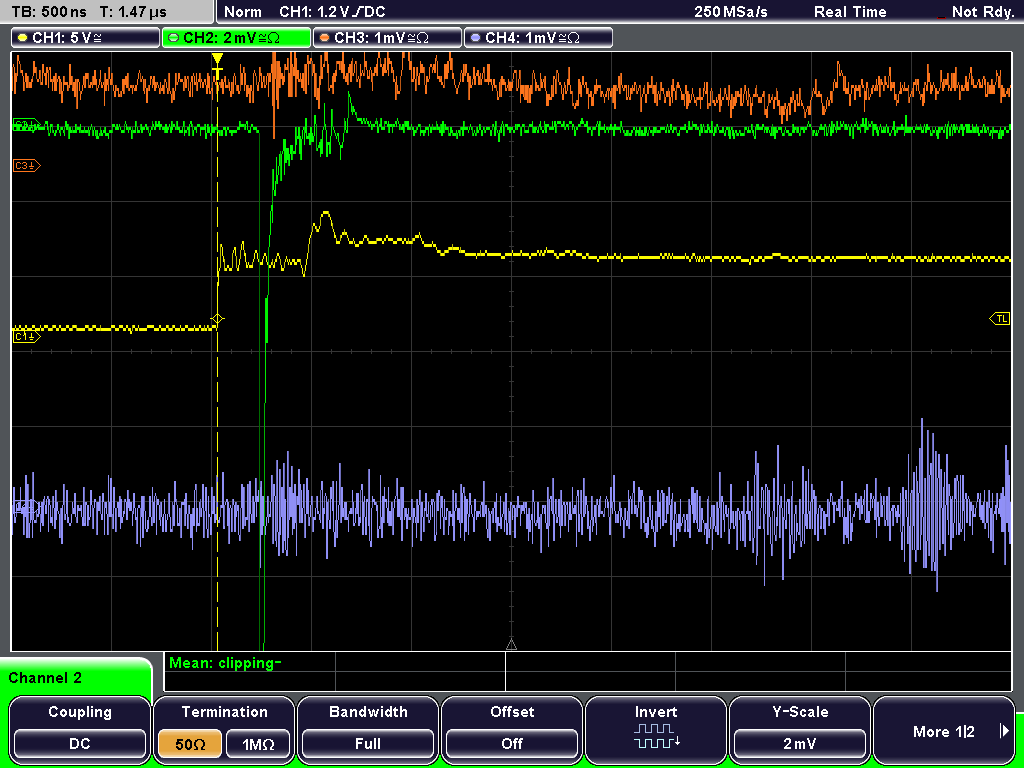Screen dimensions: 1024x768
Task: Open the Y-Scale 2 mV setting
Action: click(800, 729)
